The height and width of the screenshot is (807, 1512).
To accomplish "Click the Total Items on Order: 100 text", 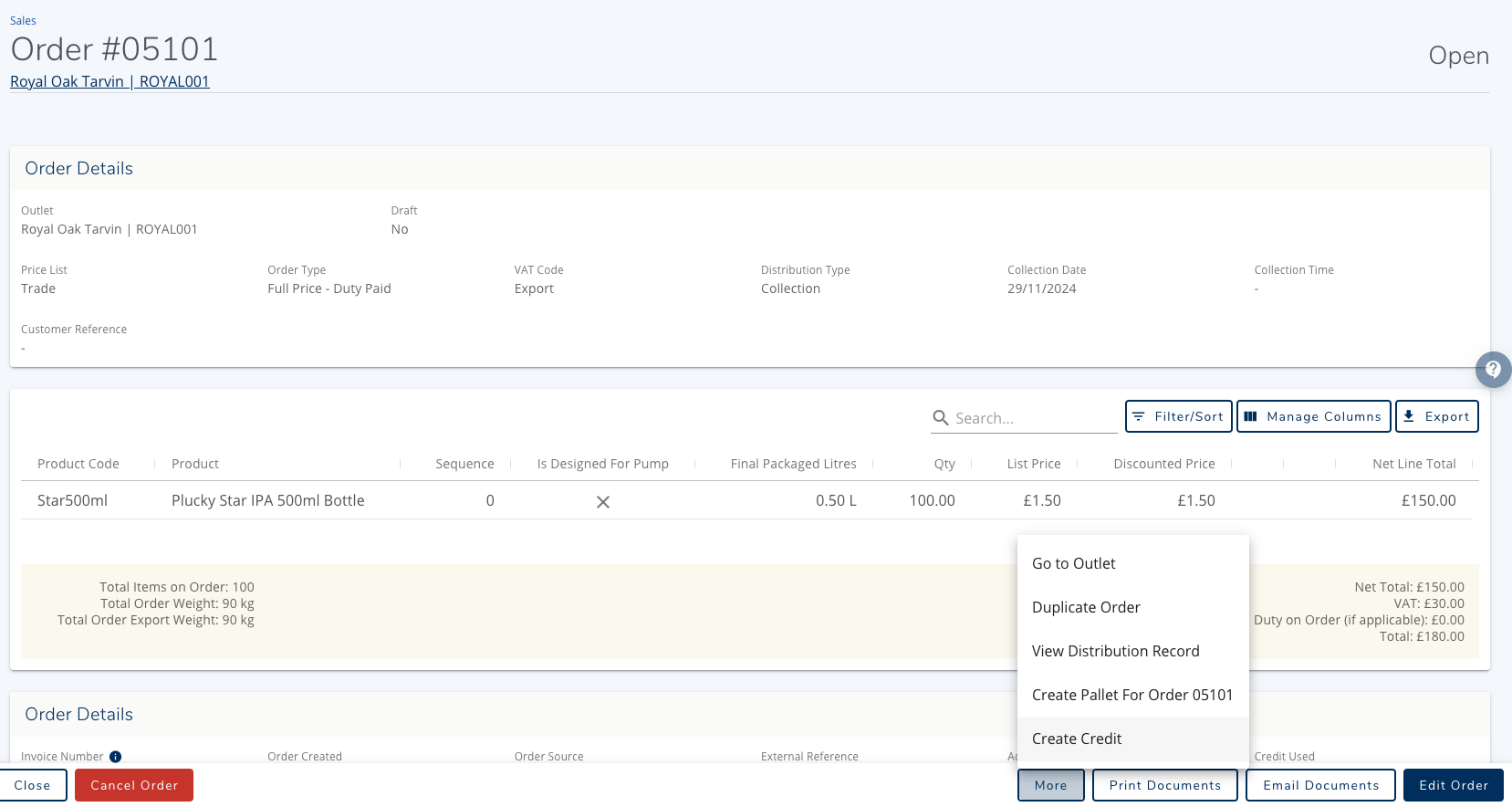I will (177, 587).
